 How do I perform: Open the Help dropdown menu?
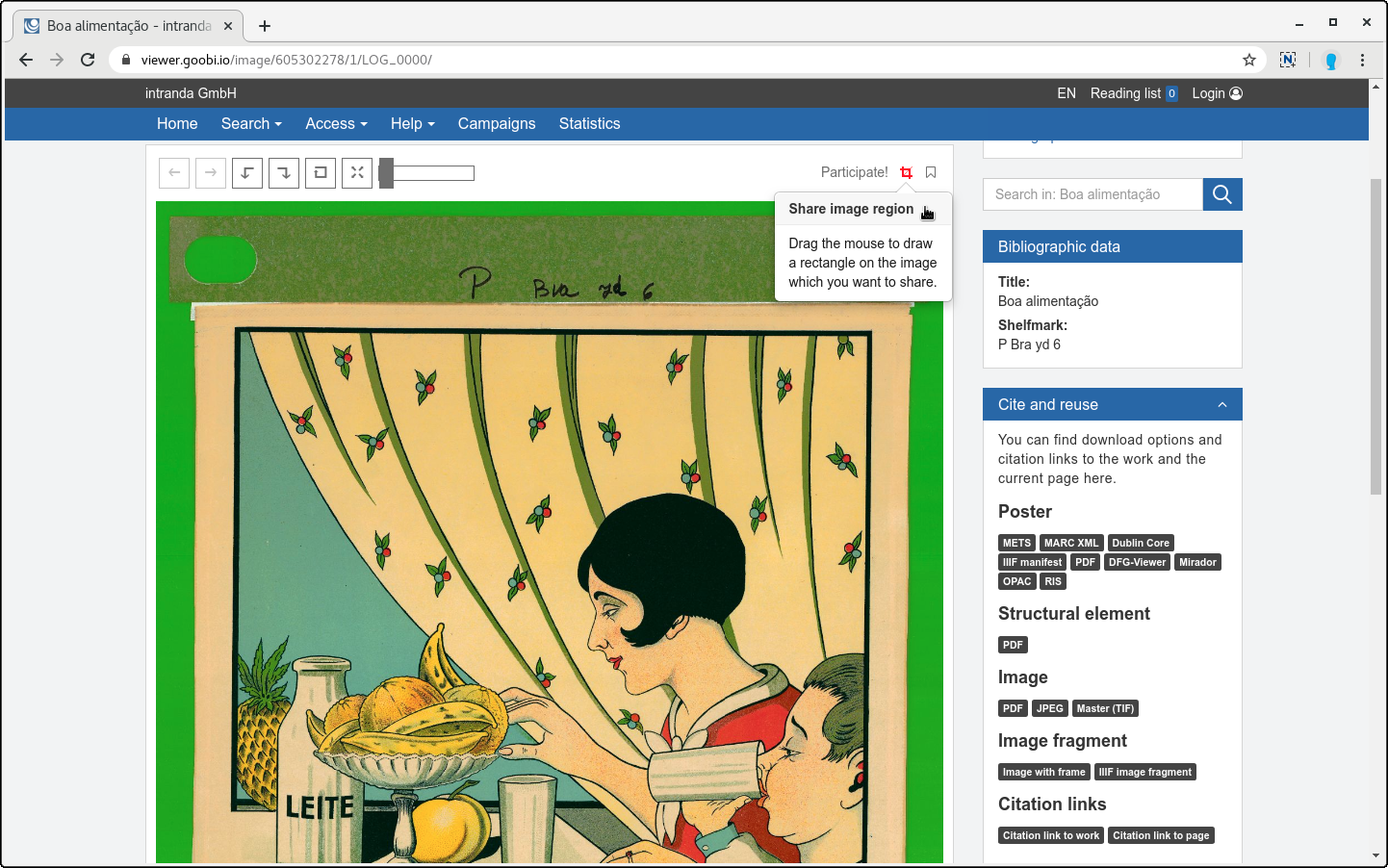[x=412, y=123]
